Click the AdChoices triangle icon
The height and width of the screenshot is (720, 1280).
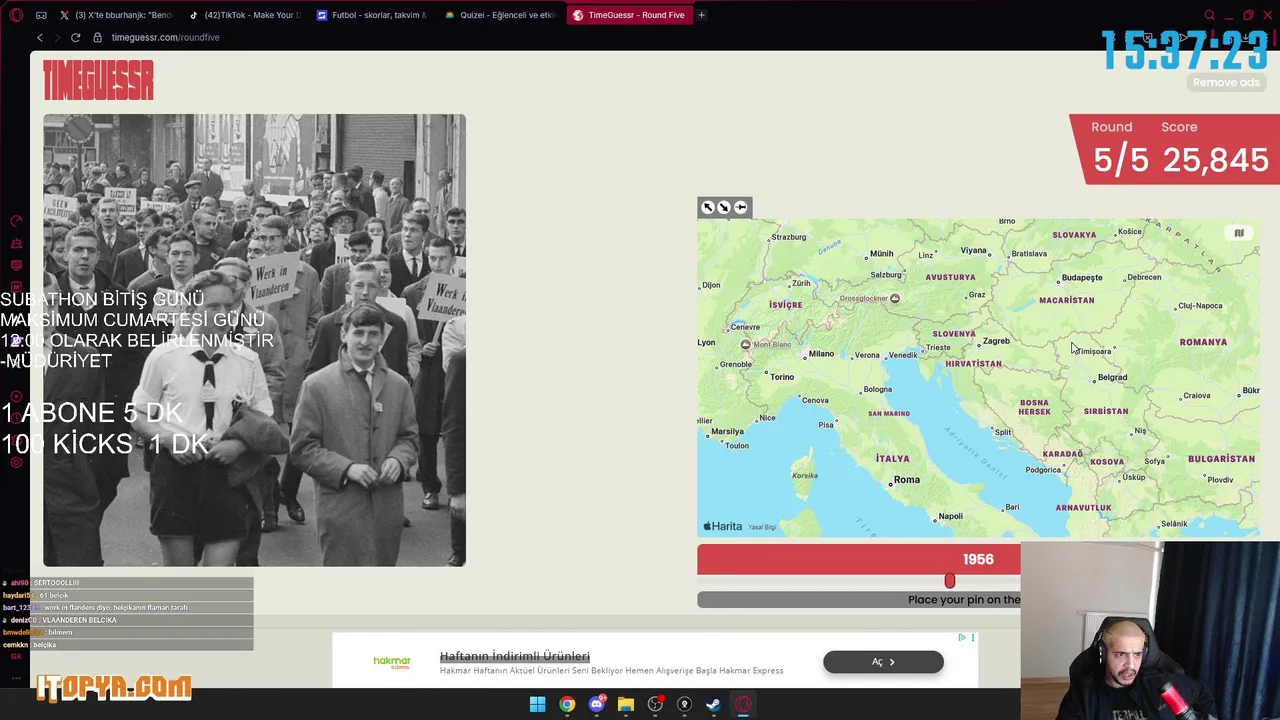pos(962,637)
